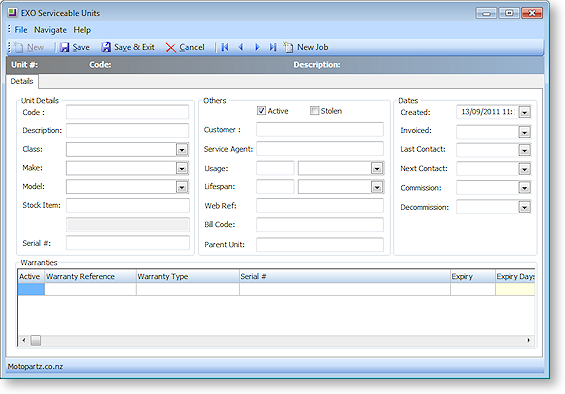Click the Lifespan value input field
The image size is (565, 394).
275,187
